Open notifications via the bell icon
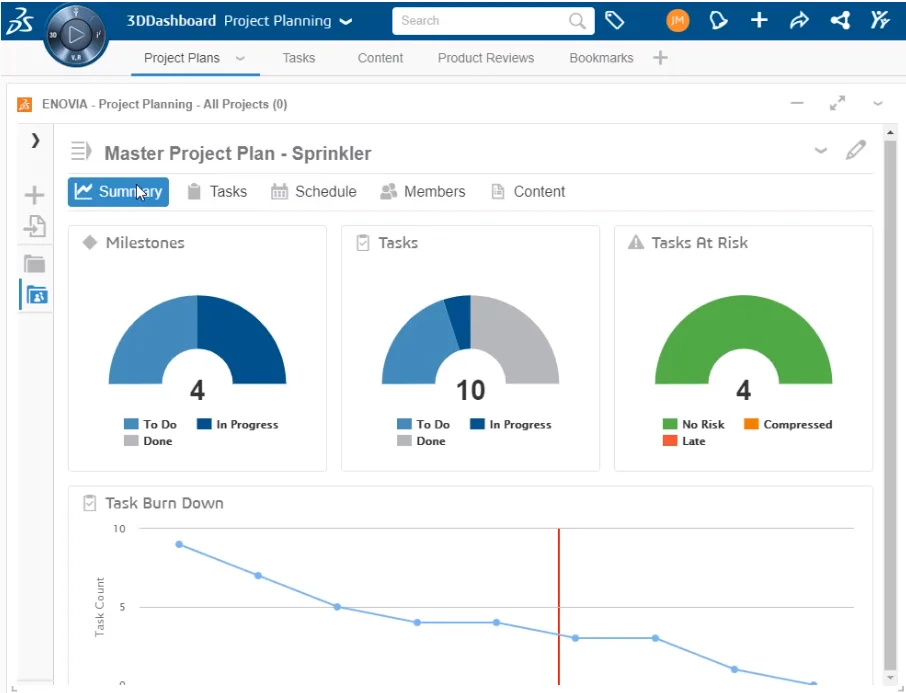Image resolution: width=906 pixels, height=693 pixels. tap(719, 20)
